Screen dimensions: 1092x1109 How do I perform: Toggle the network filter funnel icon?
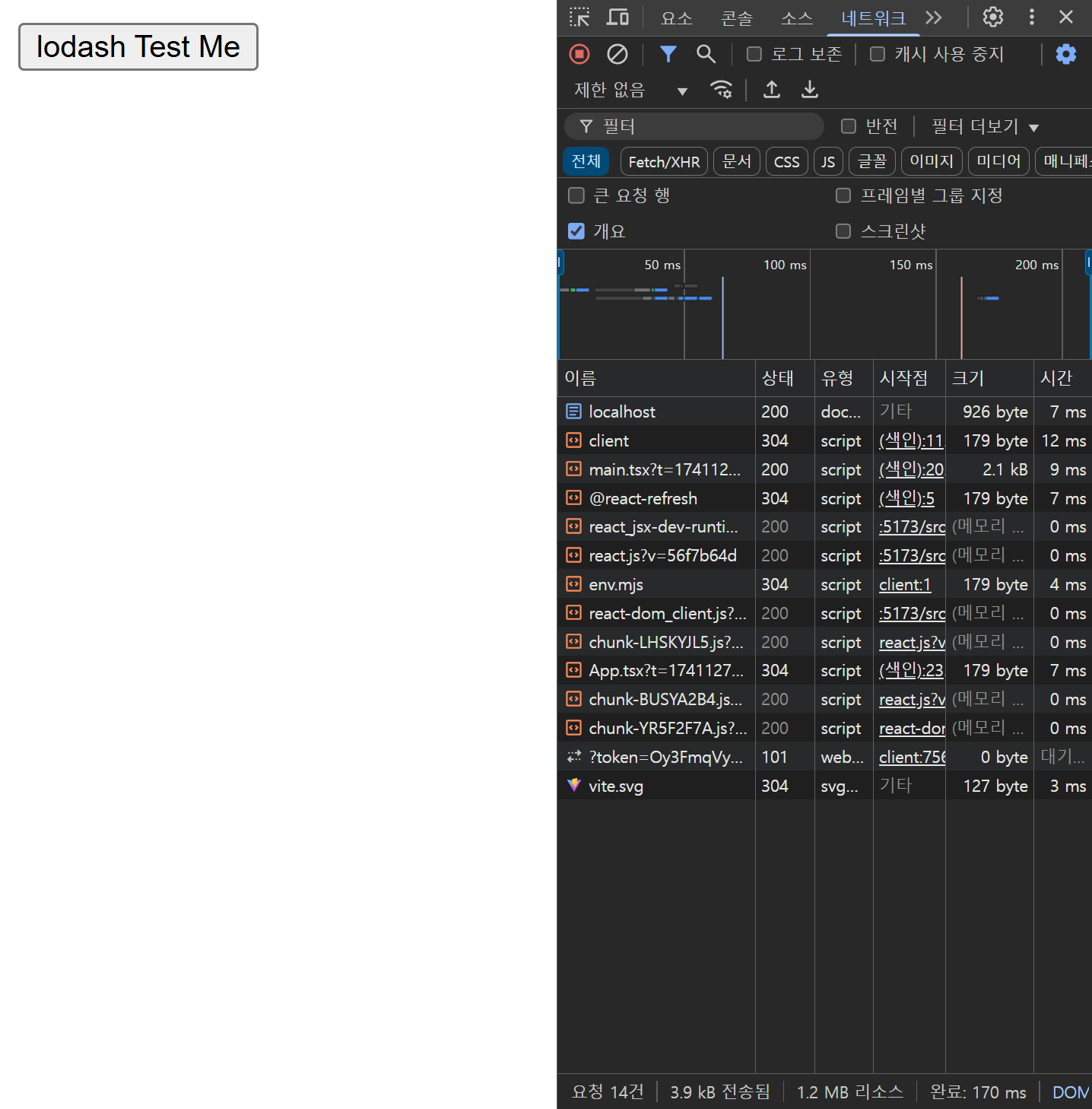[x=668, y=54]
